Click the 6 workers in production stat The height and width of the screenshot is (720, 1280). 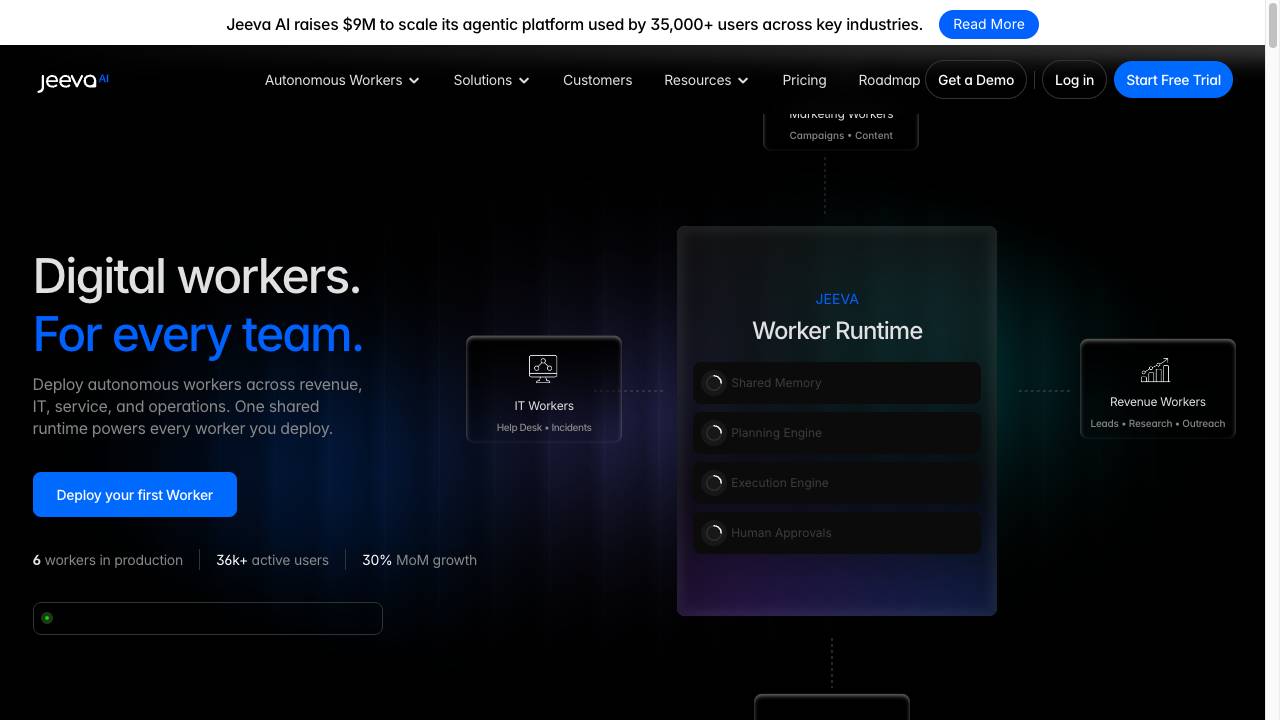click(x=108, y=560)
